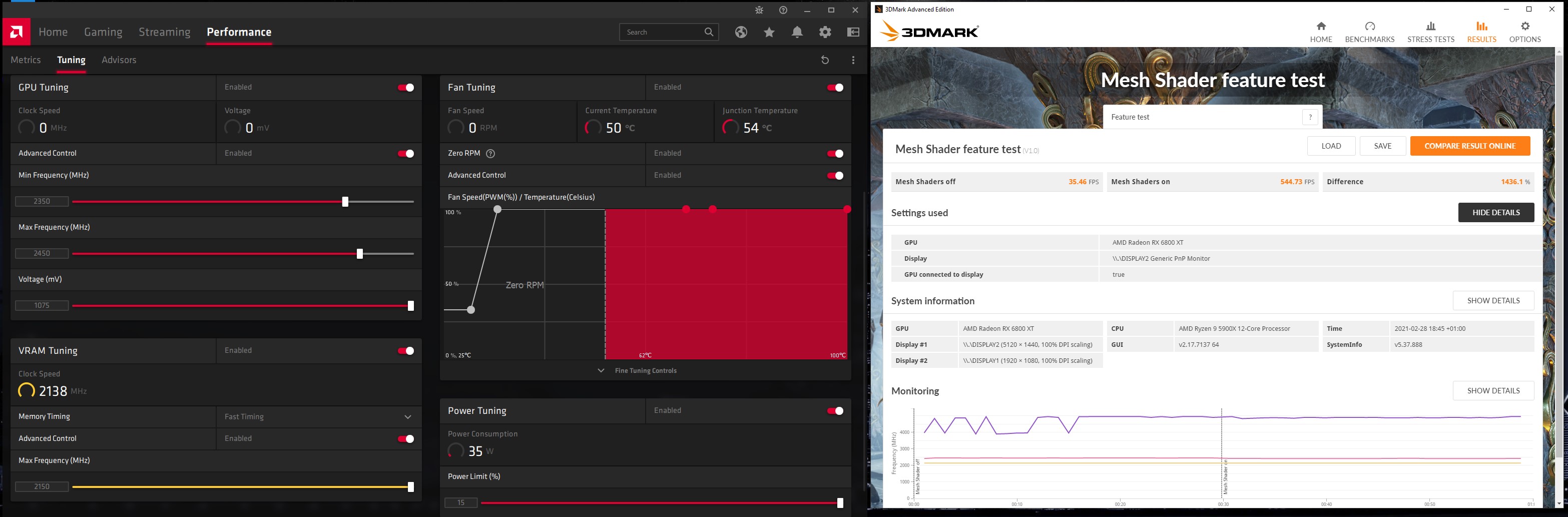This screenshot has height=517, width=1568.
Task: Switch to the Gaming tab
Action: click(x=103, y=32)
